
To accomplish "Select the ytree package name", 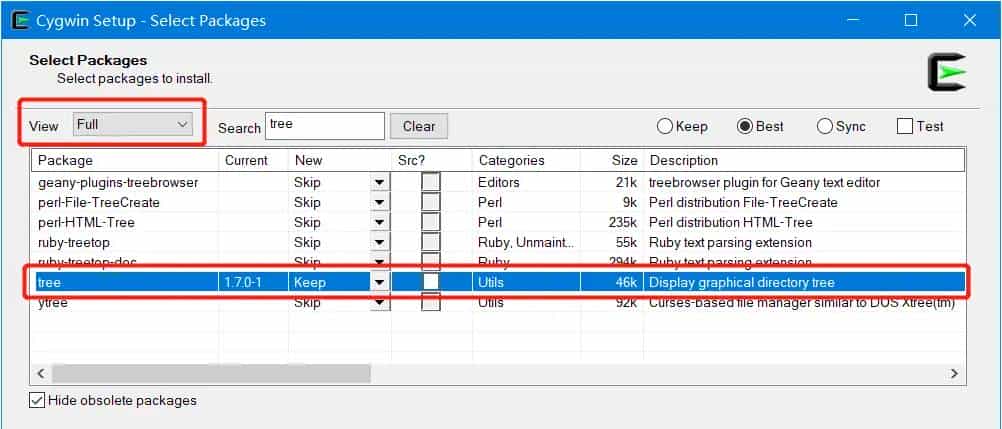I will (x=52, y=302).
